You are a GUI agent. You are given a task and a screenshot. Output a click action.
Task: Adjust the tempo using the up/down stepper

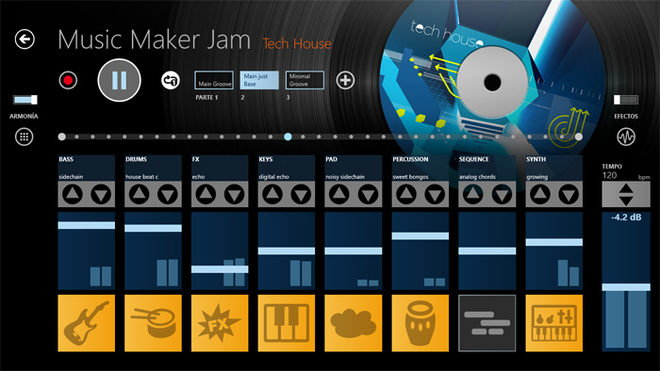point(626,195)
